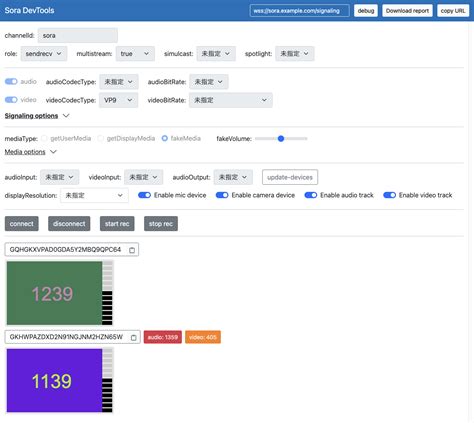
Task: Click the volume meter beside green video
Action: (107, 293)
